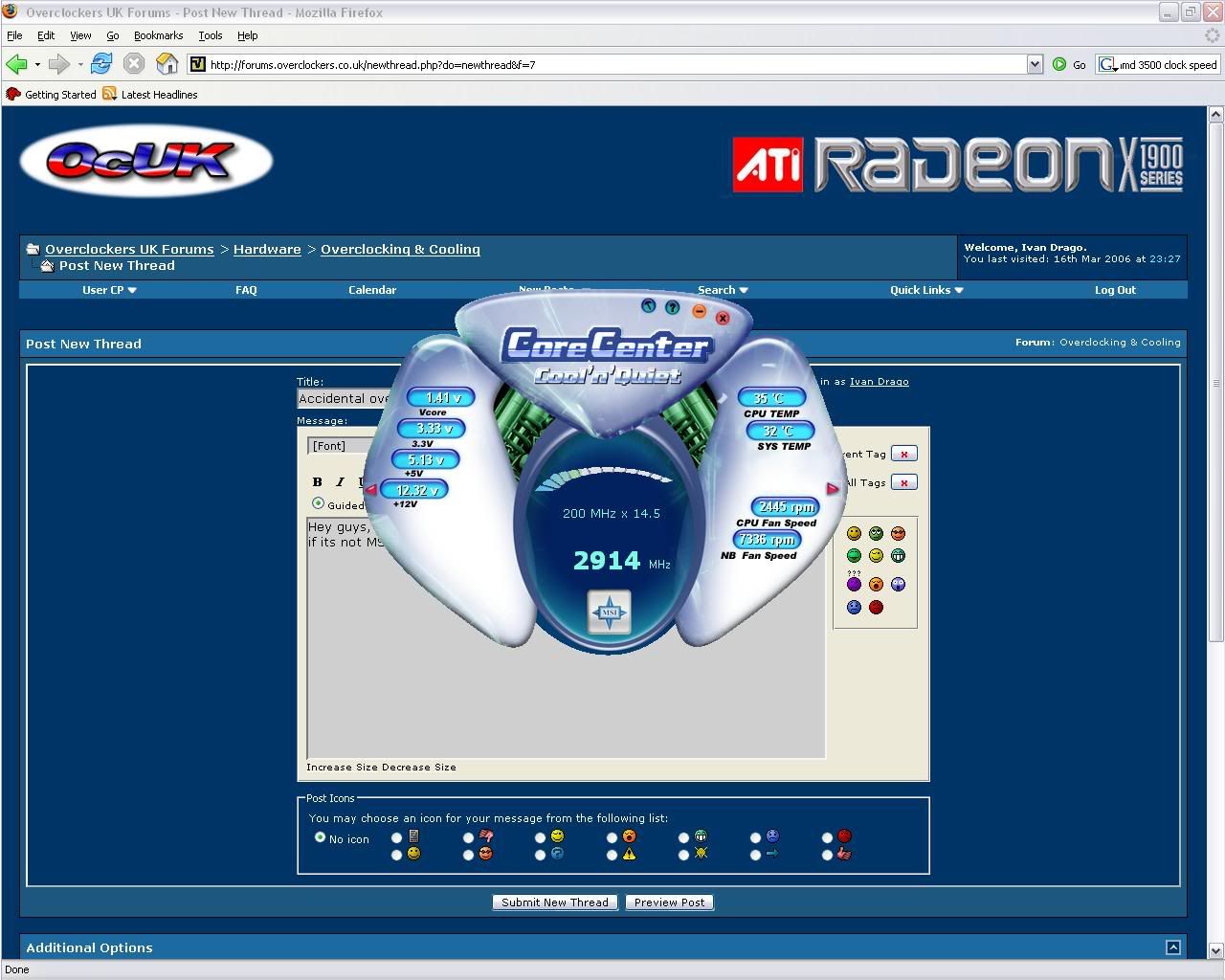1225x980 pixels.
Task: Open the search engine picker G icon
Action: point(1107,64)
